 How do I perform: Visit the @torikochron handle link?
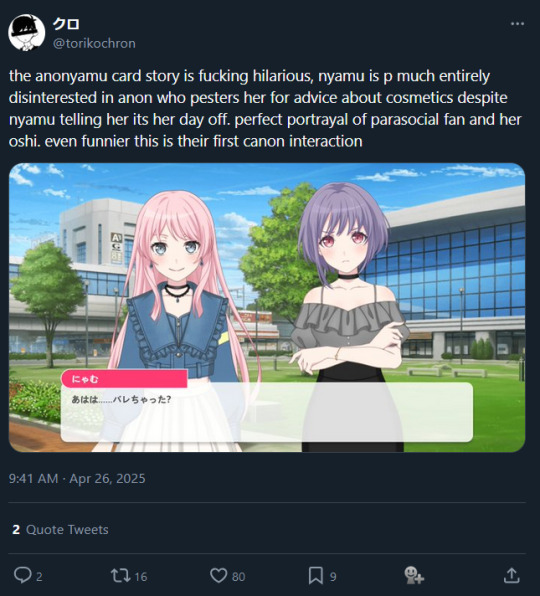click(x=94, y=43)
